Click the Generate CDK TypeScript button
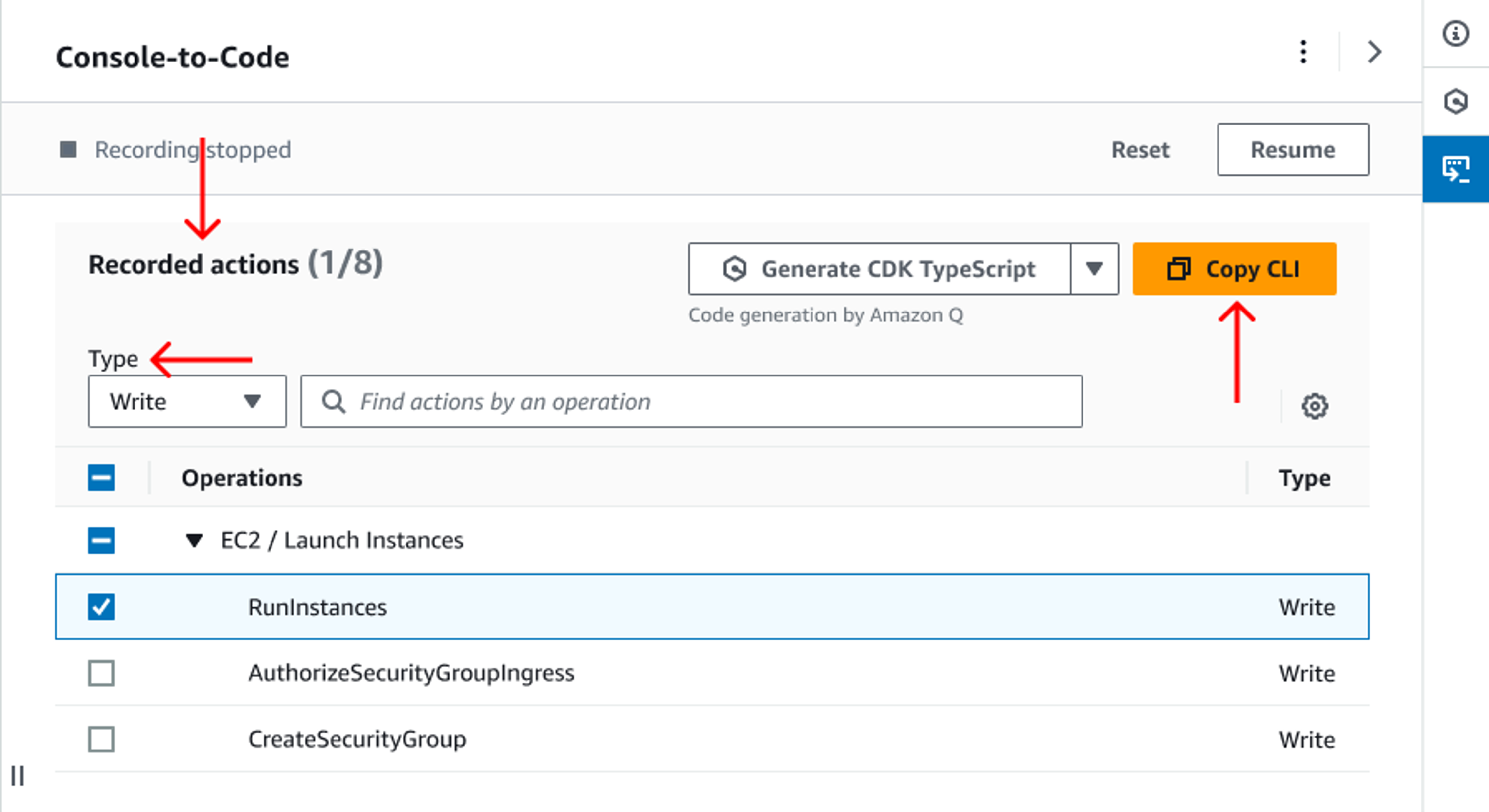This screenshot has width=1489, height=812. tap(879, 268)
